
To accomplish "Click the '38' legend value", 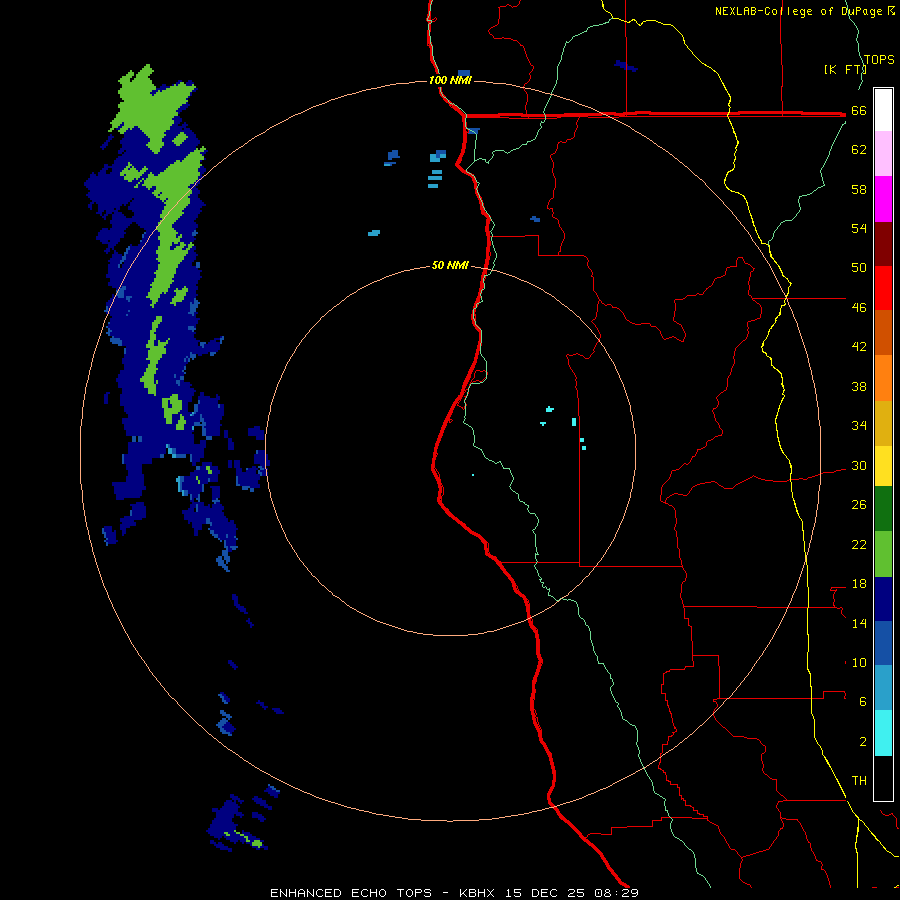I will pyautogui.click(x=859, y=386).
